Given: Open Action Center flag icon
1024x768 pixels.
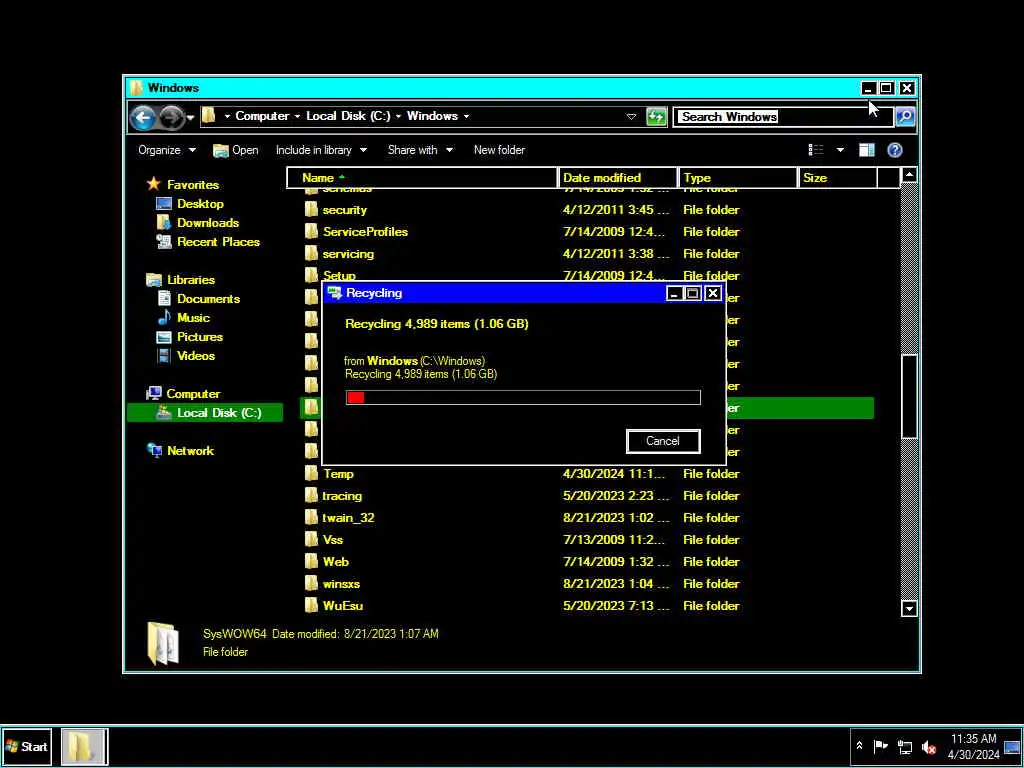Looking at the screenshot, I should click(x=880, y=746).
